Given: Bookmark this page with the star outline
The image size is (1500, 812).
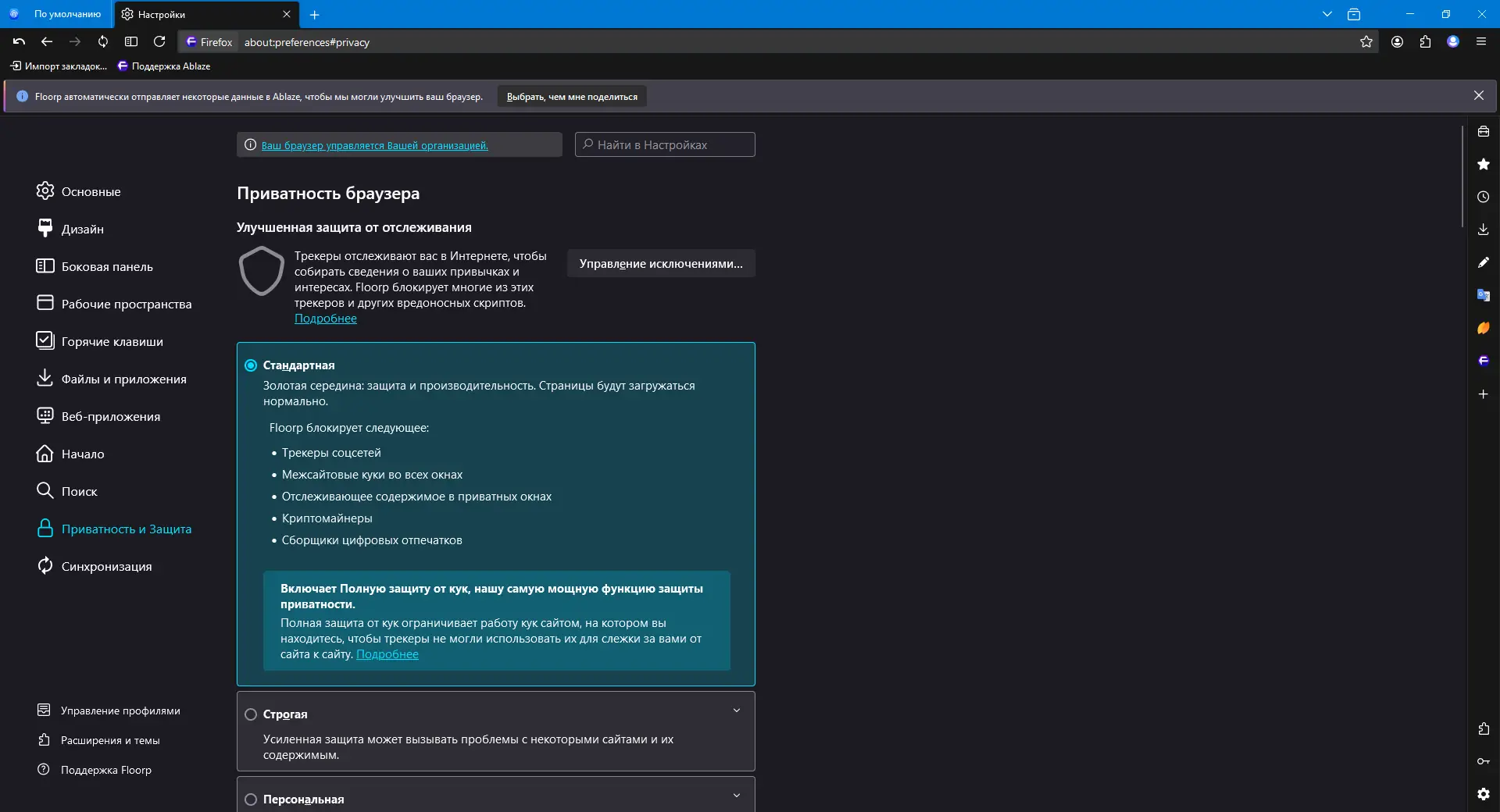Looking at the screenshot, I should coord(1366,42).
